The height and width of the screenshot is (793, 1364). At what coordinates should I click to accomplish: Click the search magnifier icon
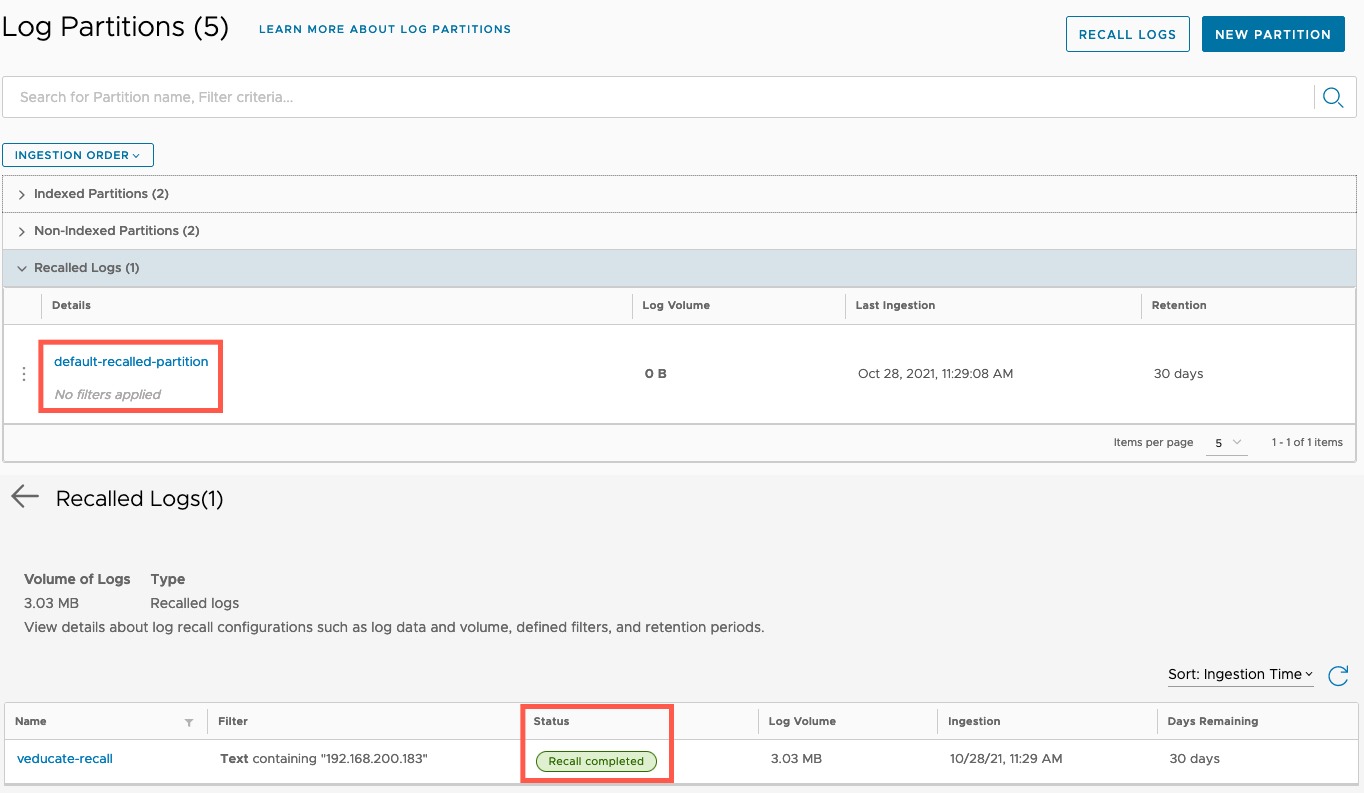(1332, 97)
